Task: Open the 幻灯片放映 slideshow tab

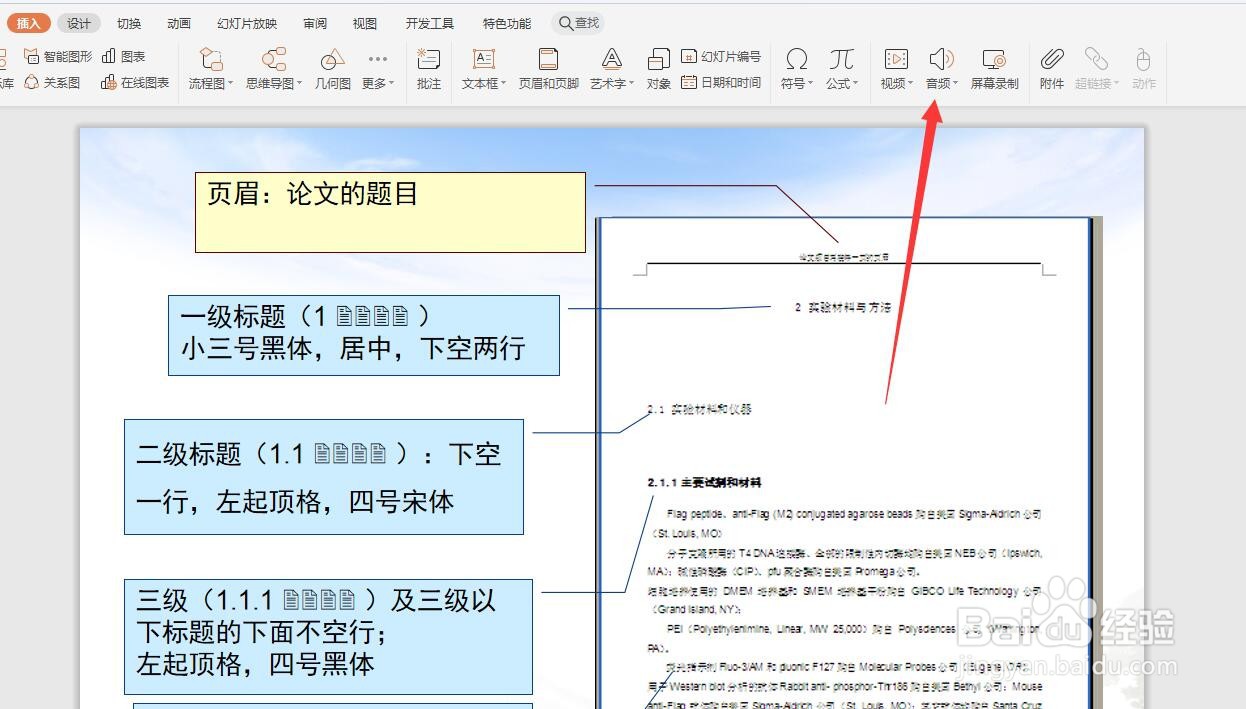Action: [247, 22]
